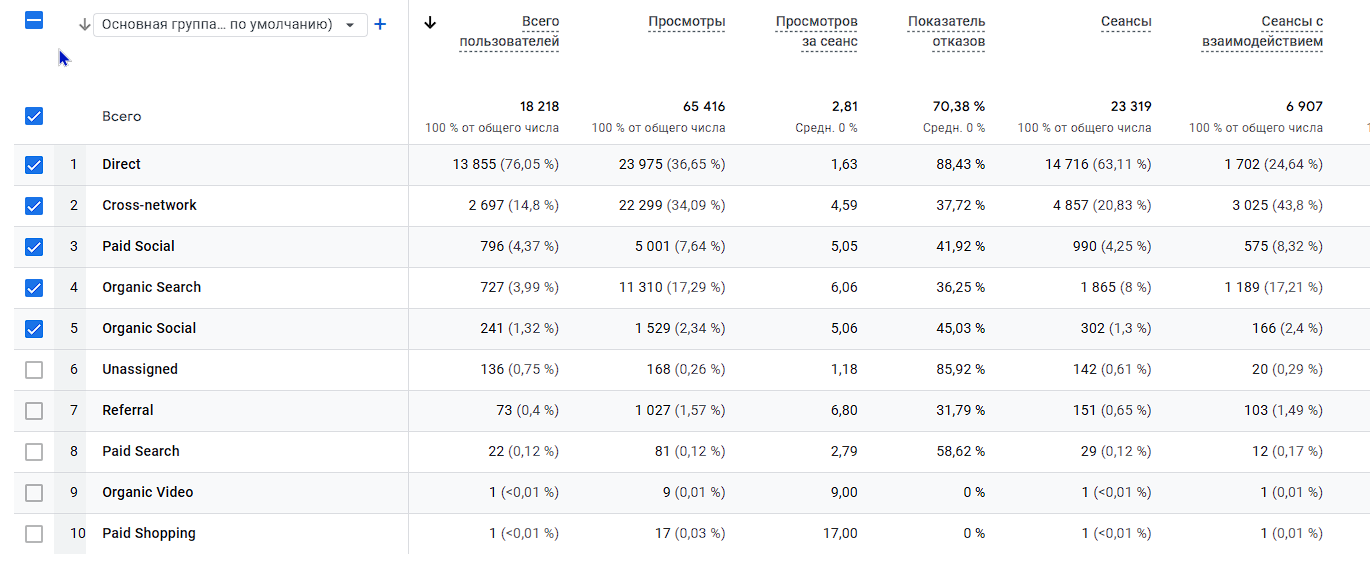This screenshot has width=1370, height=580.
Task: Sort by the Просмотры column header
Action: click(686, 22)
